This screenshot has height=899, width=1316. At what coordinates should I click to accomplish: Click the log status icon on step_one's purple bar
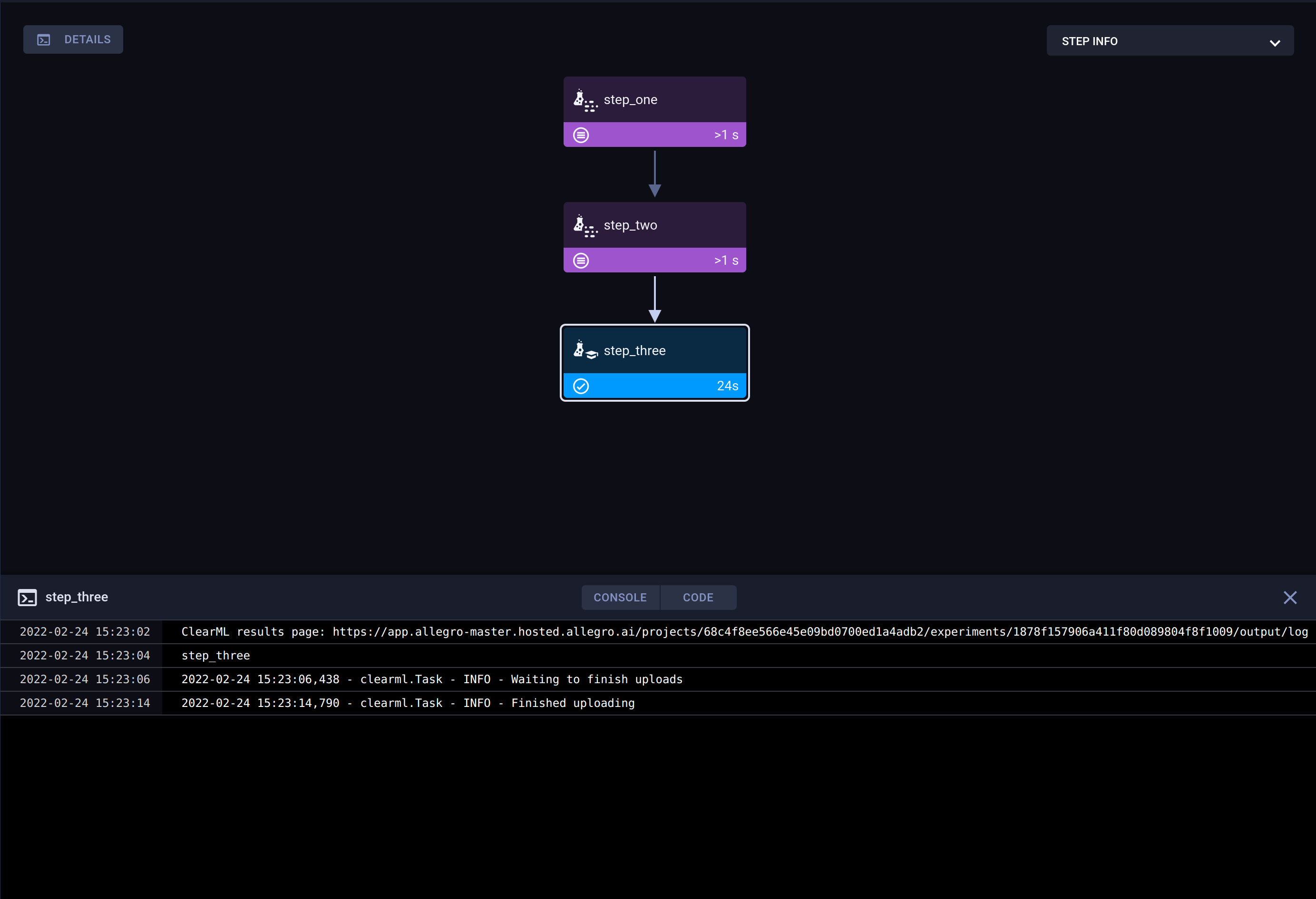[581, 135]
